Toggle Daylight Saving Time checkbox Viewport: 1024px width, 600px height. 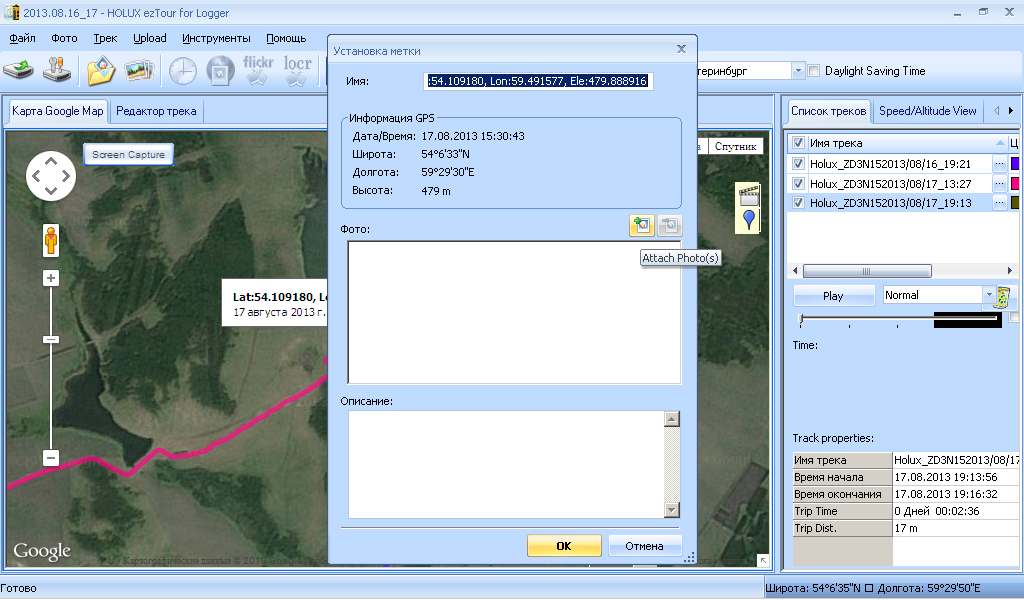(x=814, y=71)
